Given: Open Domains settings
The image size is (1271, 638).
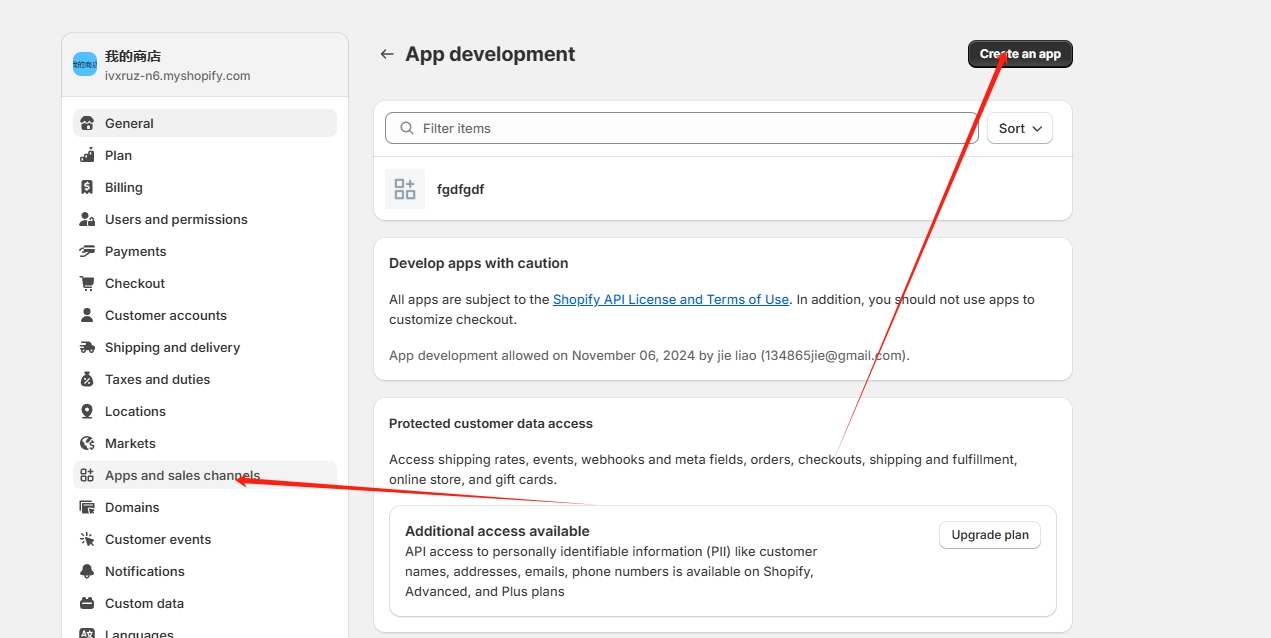Looking at the screenshot, I should pyautogui.click(x=205, y=507).
